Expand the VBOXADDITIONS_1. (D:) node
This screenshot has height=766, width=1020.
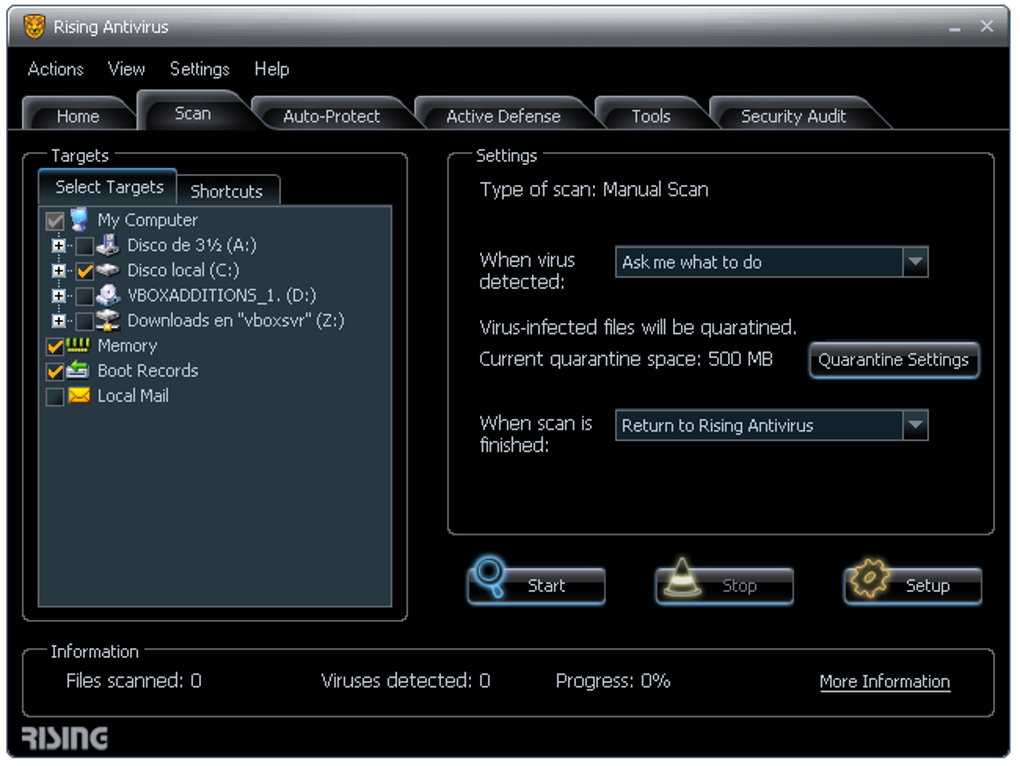tap(59, 296)
